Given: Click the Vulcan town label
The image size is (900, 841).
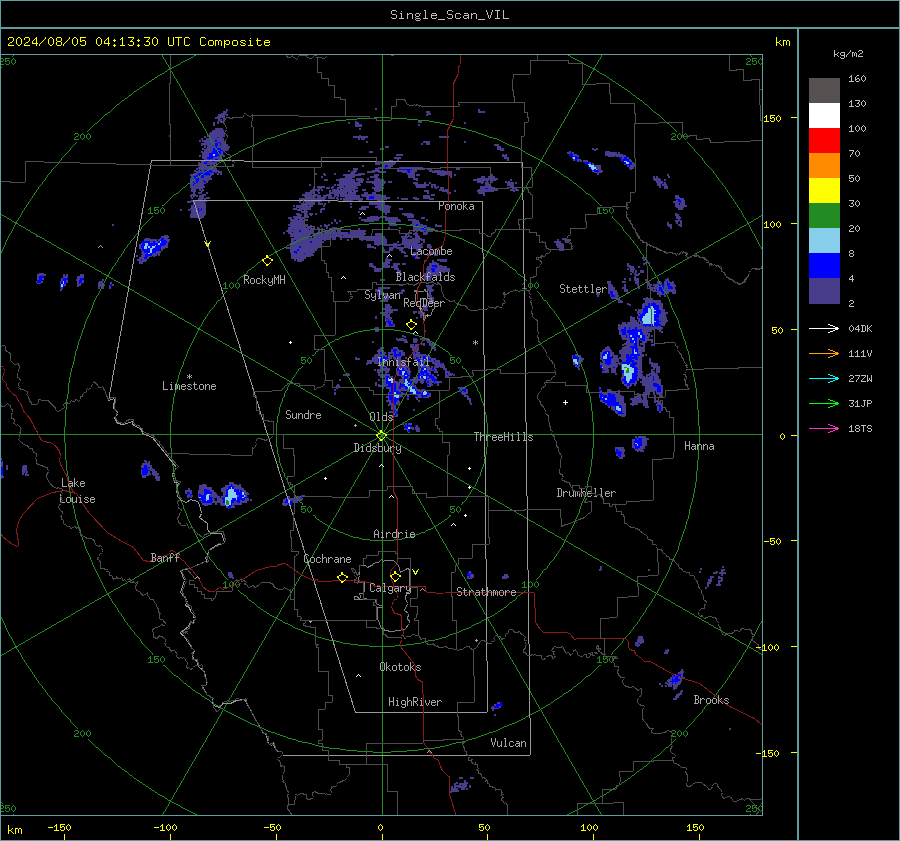Looking at the screenshot, I should pyautogui.click(x=508, y=743).
